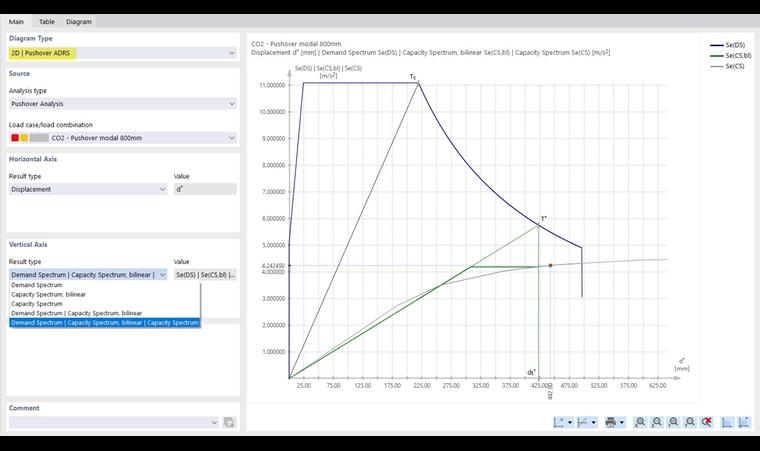Open the axis settings tool icon

[559, 422]
